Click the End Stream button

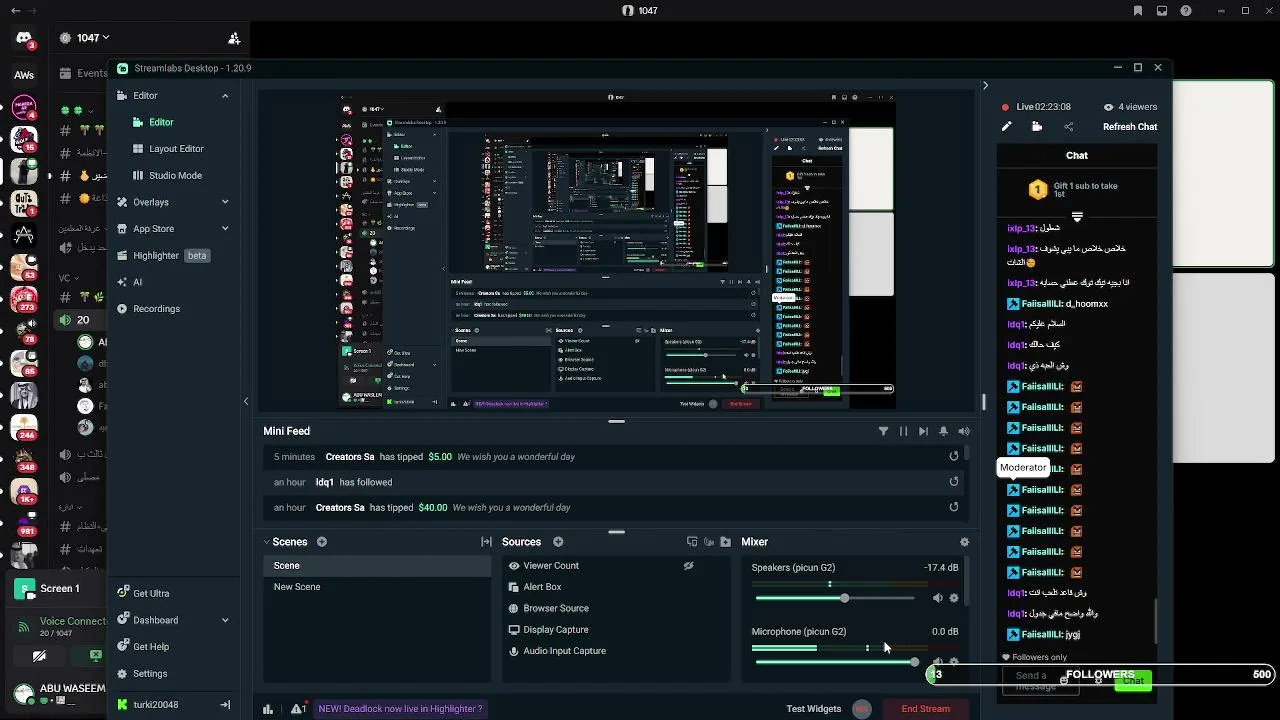pyautogui.click(x=925, y=709)
